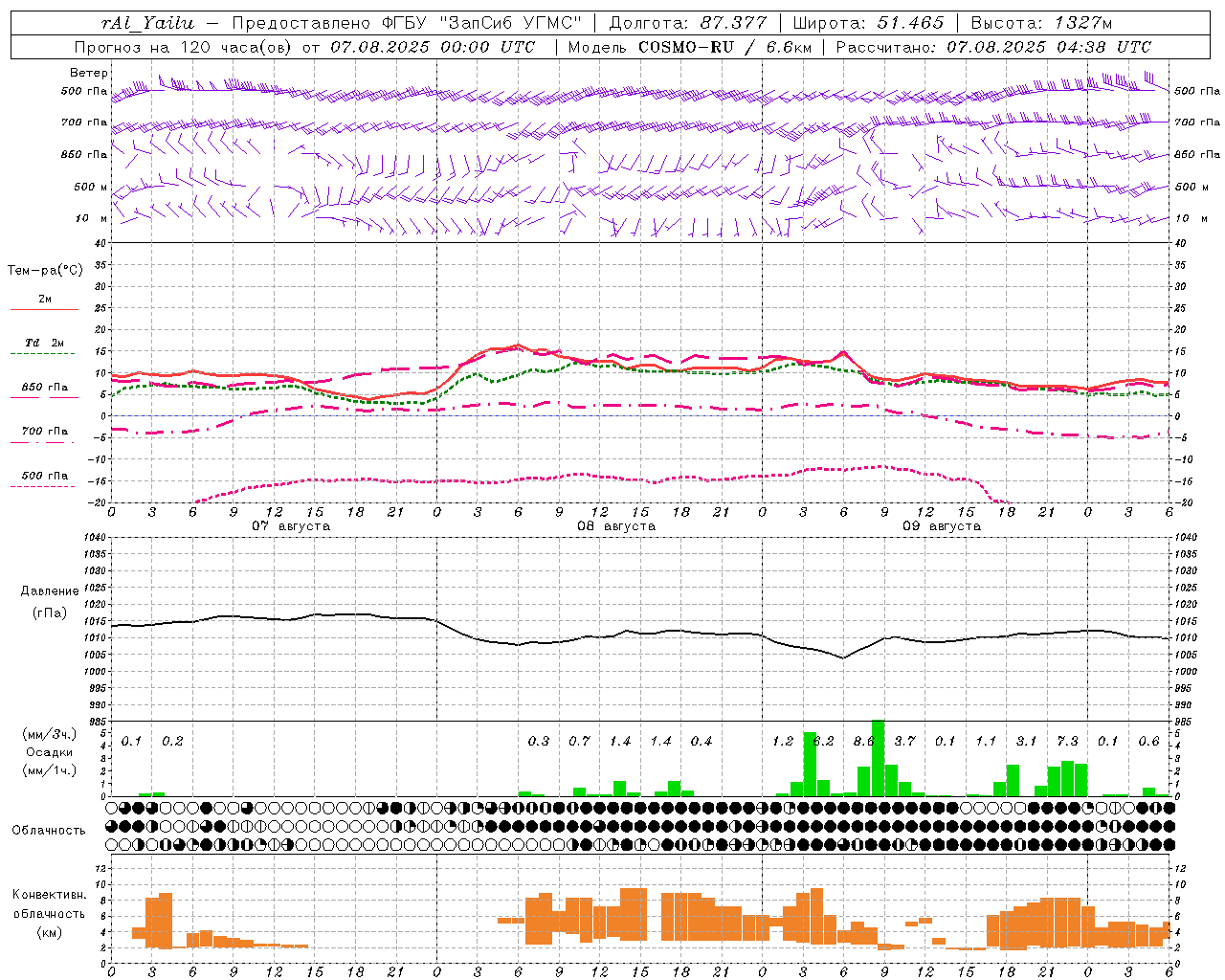Click the Модель COSMO-RU / 6.6км text
The image size is (1225, 980).
(x=690, y=47)
